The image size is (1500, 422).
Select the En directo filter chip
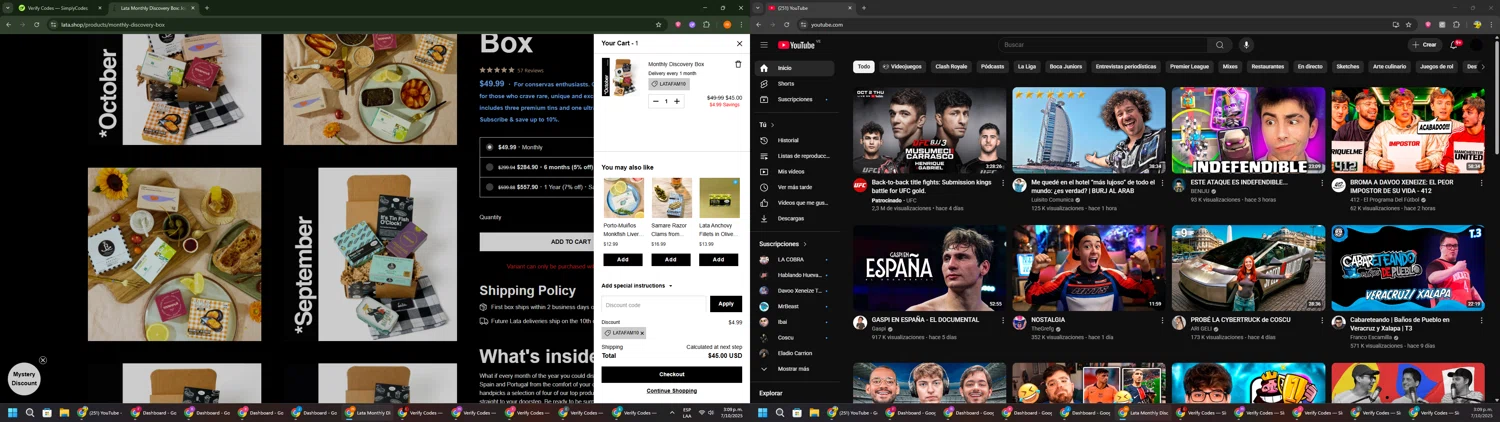(1310, 67)
